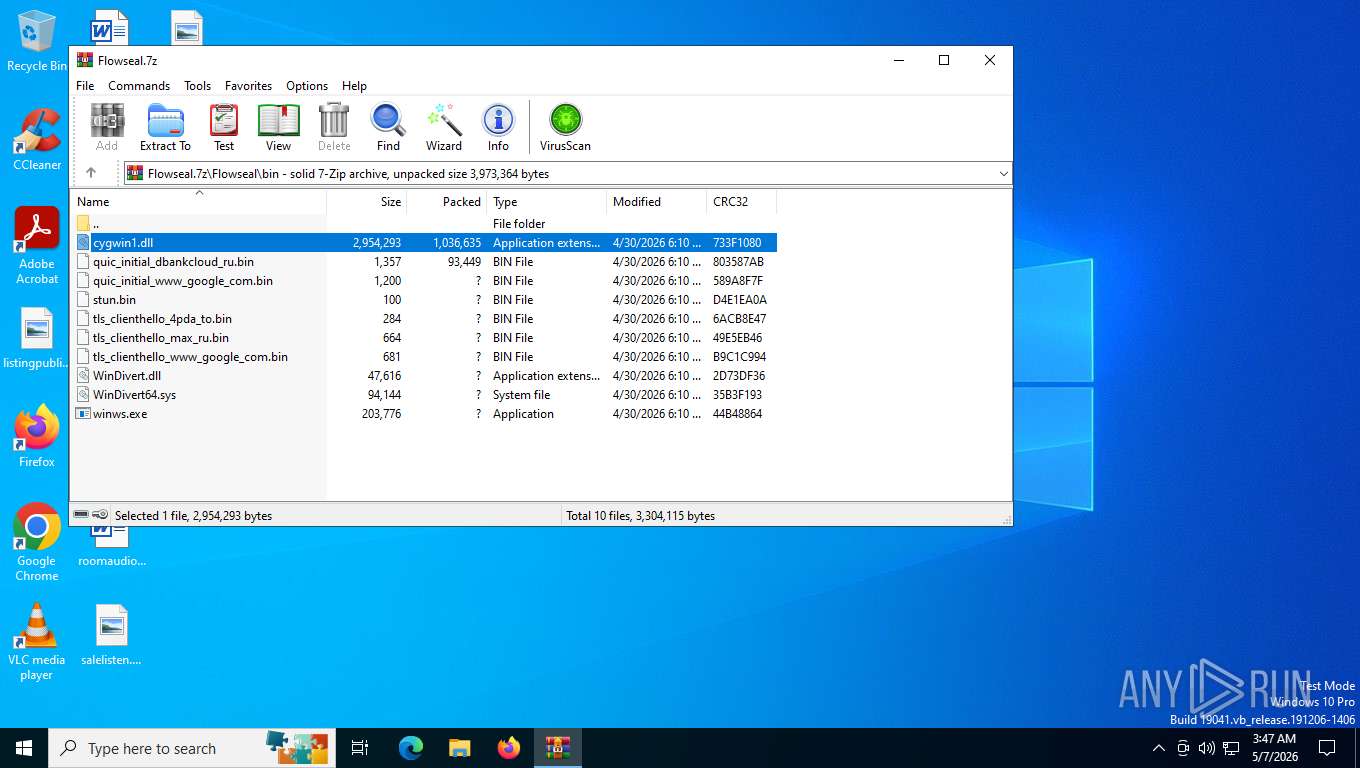Click the Test archive icon
Viewport: 1360px width, 768px height.
[224, 127]
